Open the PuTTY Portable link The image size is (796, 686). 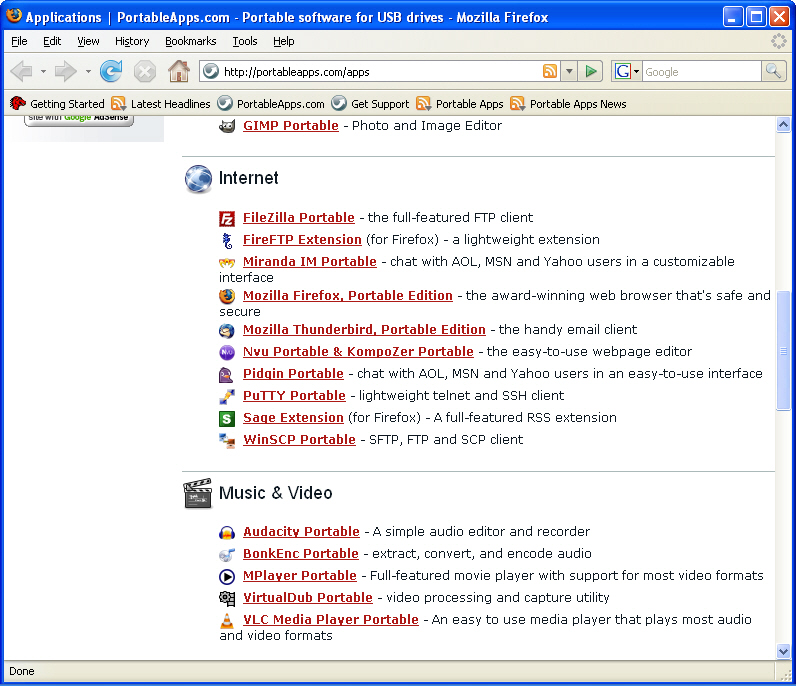click(x=294, y=396)
